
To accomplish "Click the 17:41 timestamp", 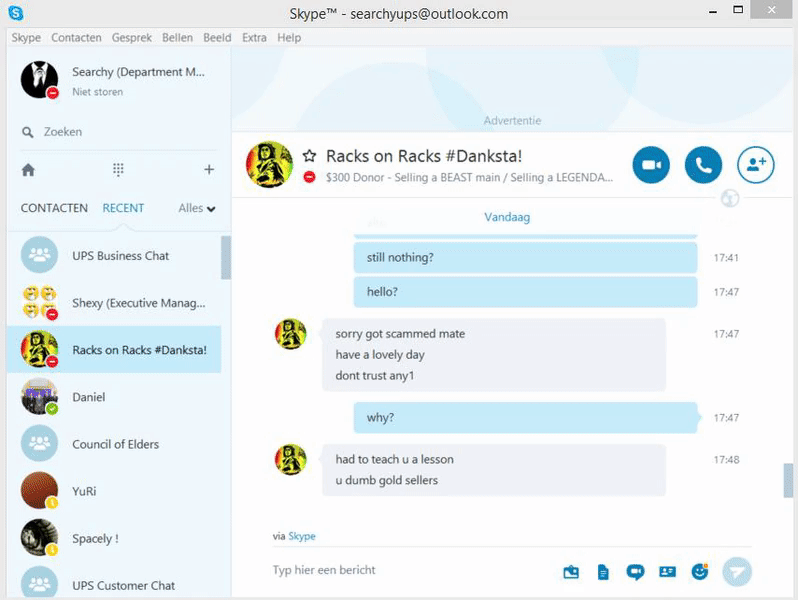I will [x=726, y=258].
